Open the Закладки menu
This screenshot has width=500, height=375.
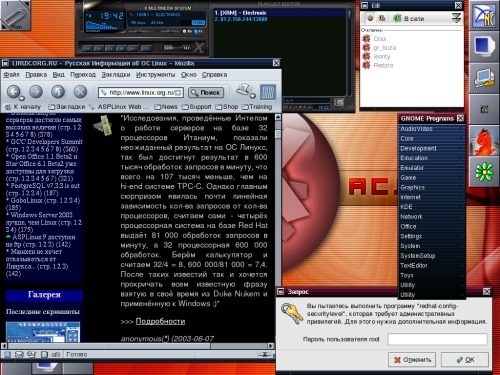[x=116, y=75]
